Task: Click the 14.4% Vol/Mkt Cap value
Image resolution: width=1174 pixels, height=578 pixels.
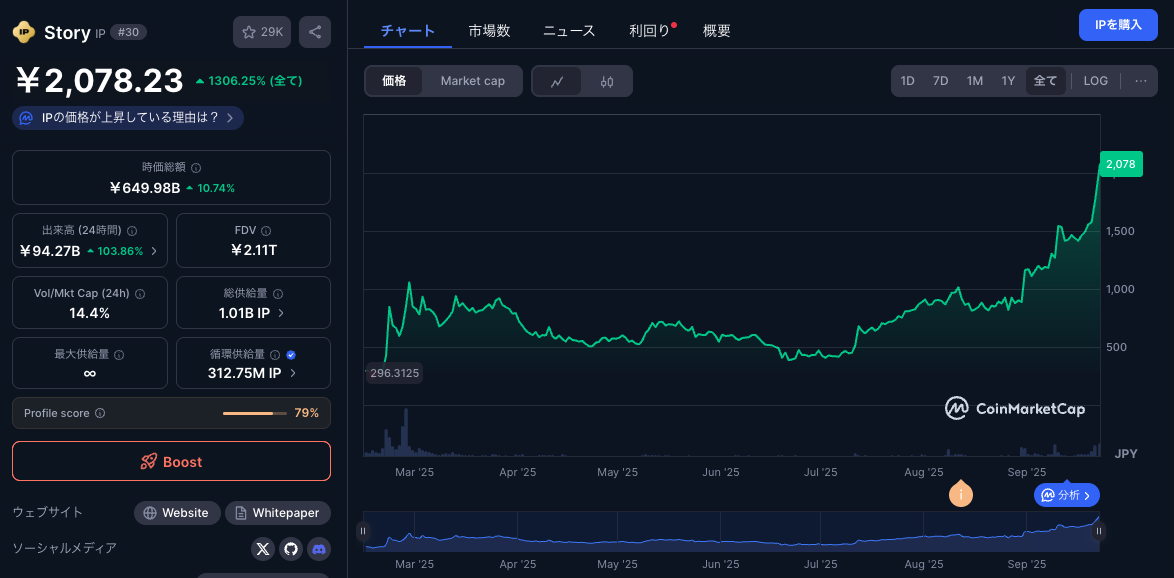Action: (x=90, y=313)
